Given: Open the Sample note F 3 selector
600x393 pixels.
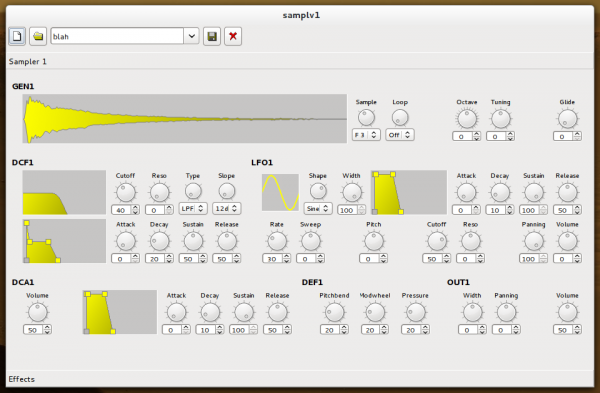Looking at the screenshot, I should [366, 135].
